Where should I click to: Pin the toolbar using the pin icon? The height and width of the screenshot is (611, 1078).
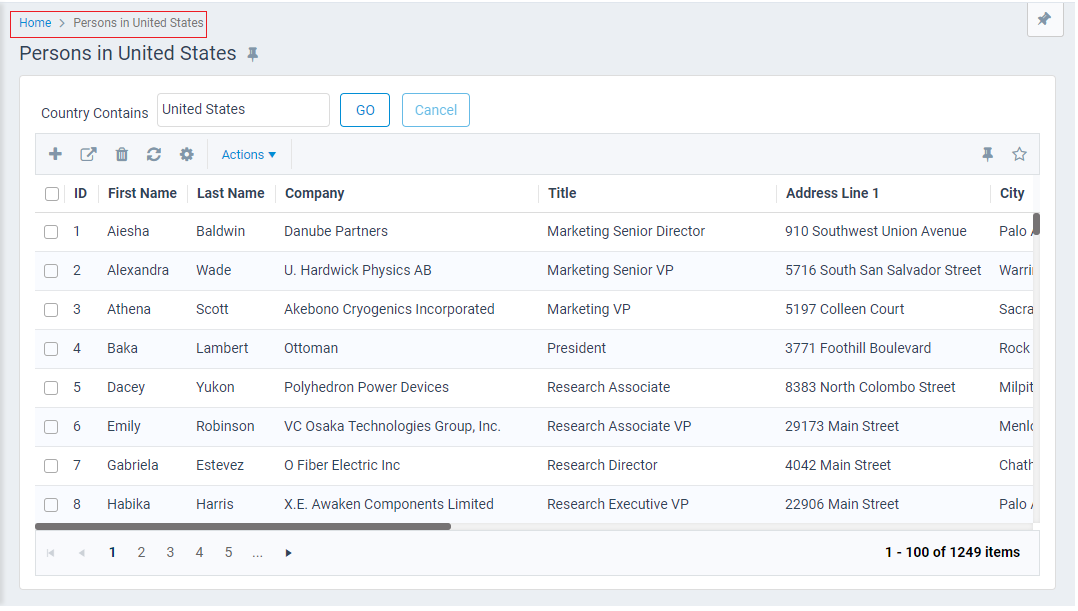coord(988,154)
